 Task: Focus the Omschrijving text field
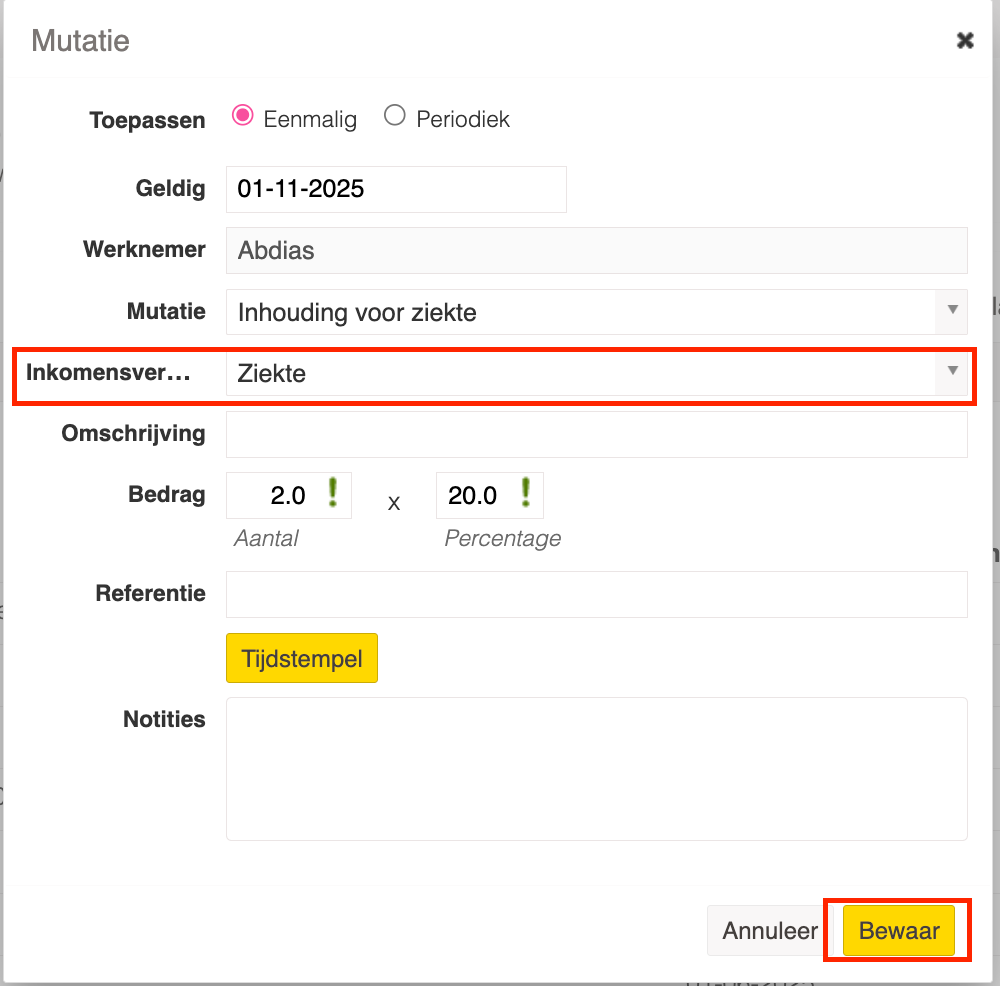coord(596,434)
